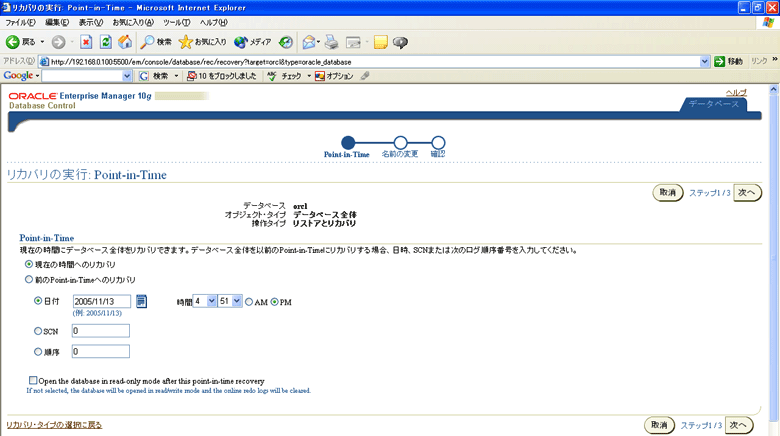Click the second wizard step circle

400,142
